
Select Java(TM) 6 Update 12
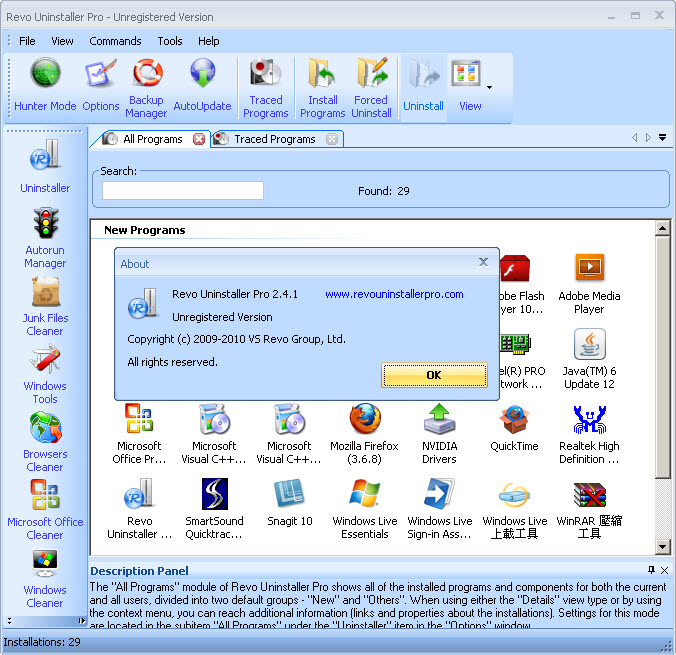pyautogui.click(x=589, y=359)
